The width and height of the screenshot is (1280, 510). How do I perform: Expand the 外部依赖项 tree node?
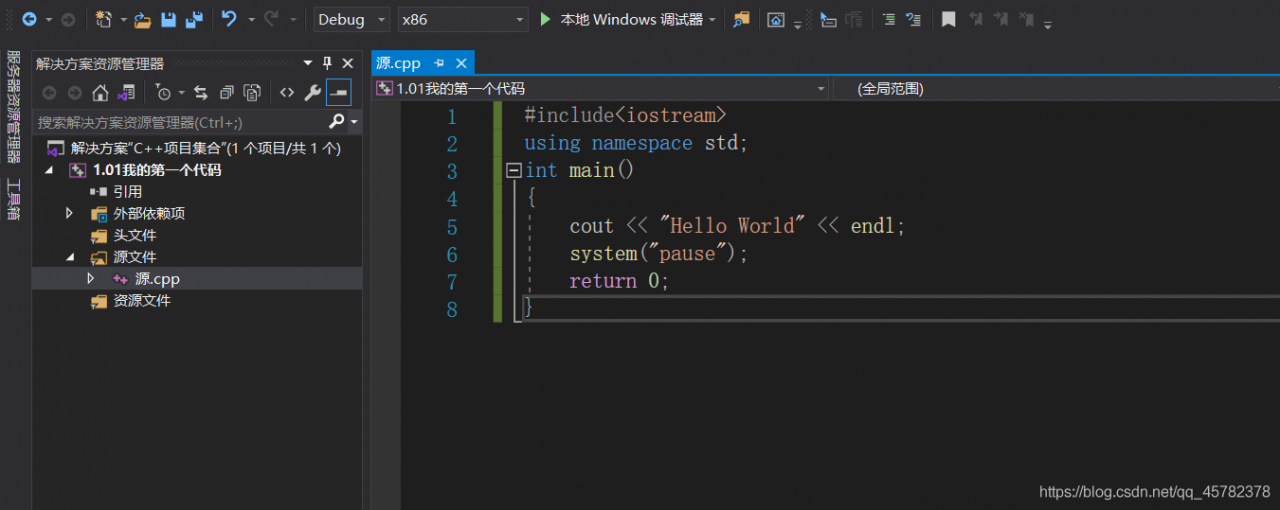(69, 213)
